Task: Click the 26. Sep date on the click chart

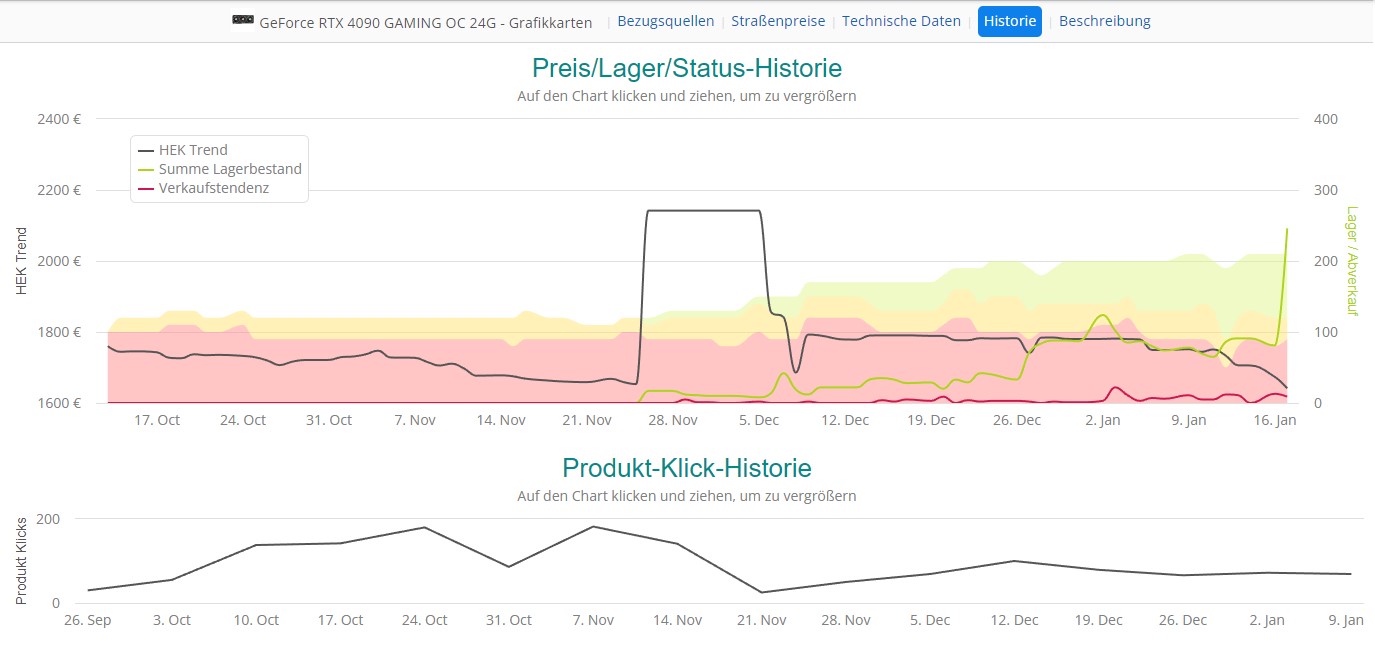Action: 87,620
